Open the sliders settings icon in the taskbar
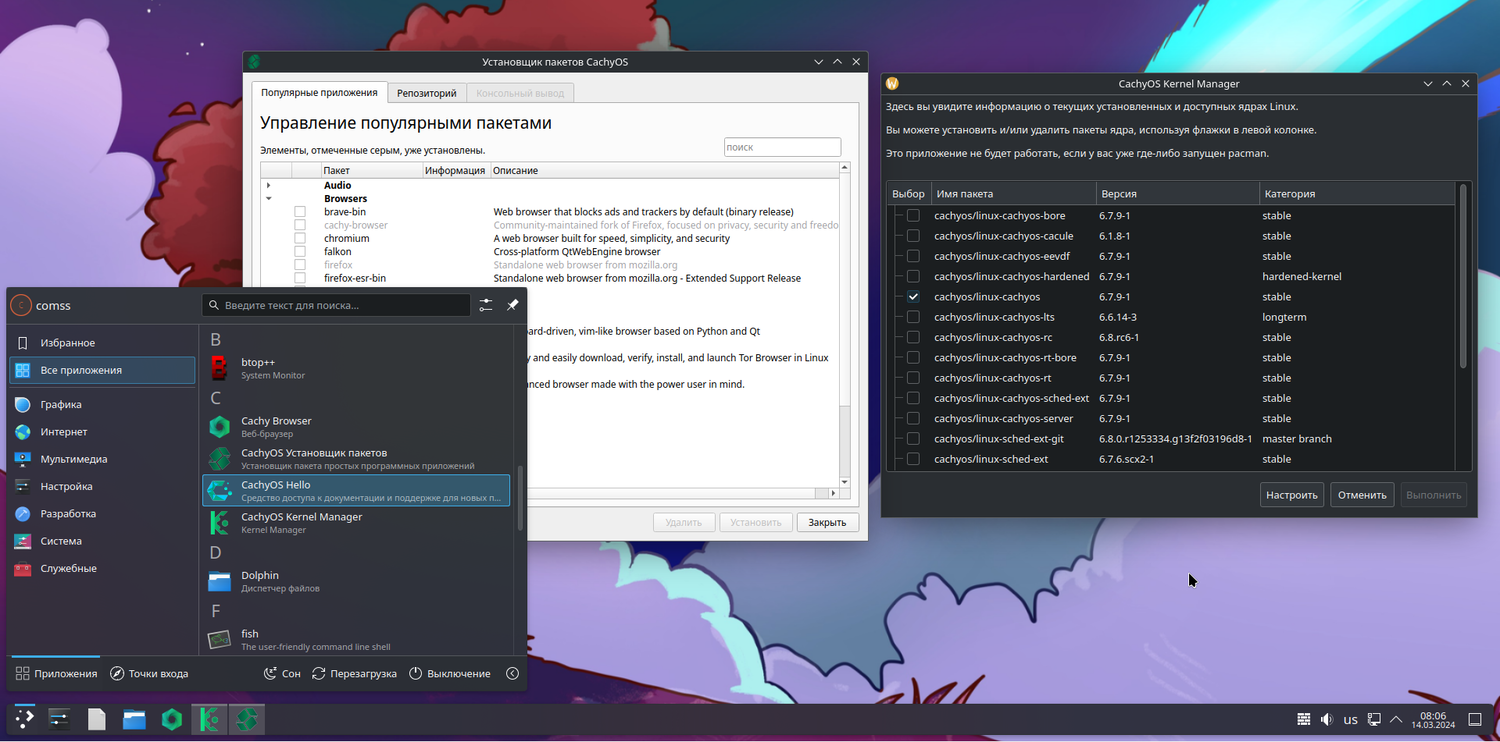 click(59, 718)
